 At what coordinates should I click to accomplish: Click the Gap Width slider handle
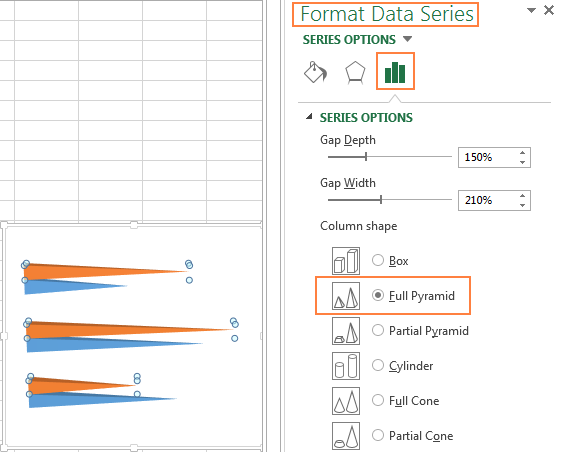(x=381, y=199)
